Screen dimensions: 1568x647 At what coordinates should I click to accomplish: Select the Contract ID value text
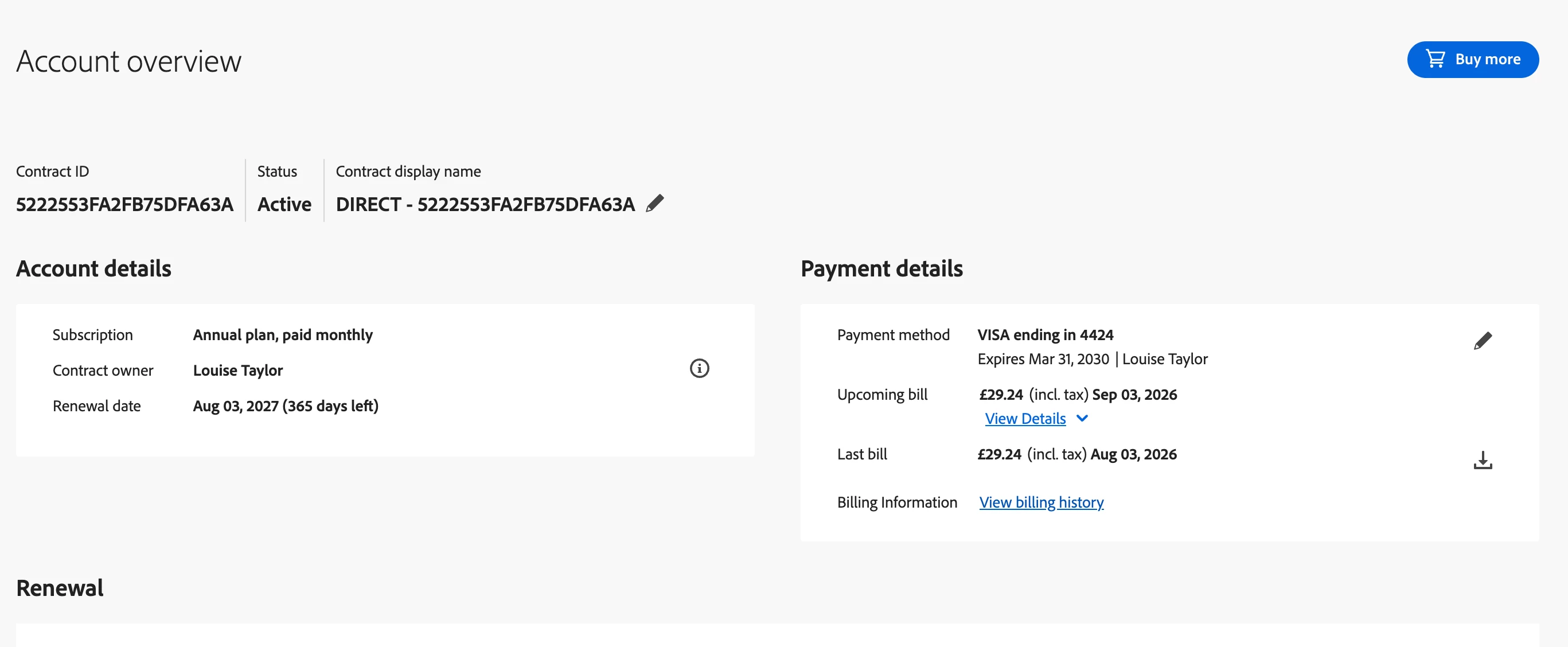tap(125, 205)
